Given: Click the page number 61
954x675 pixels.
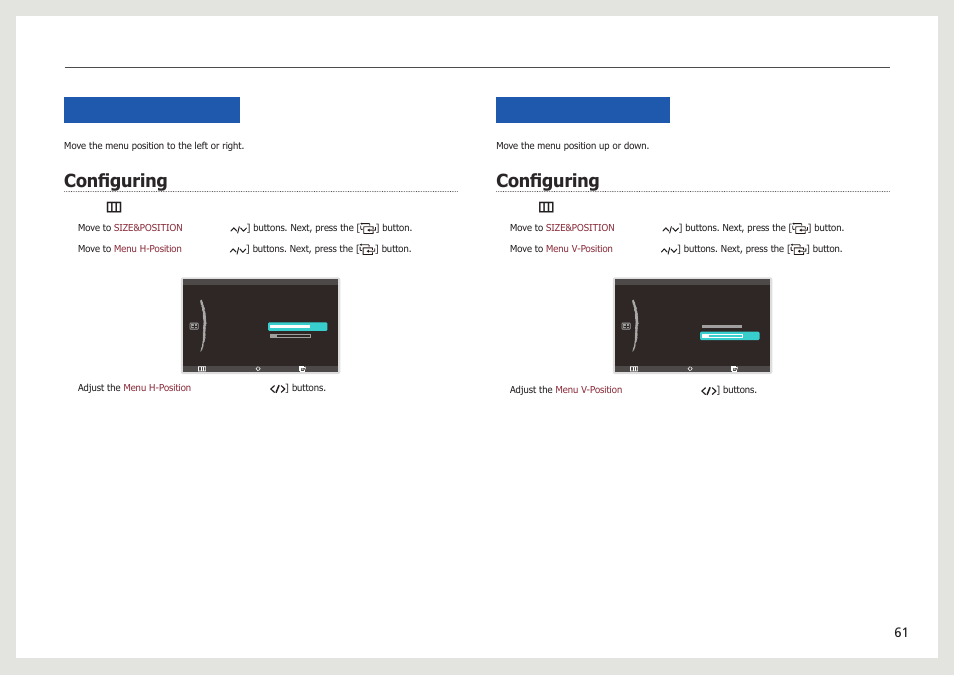Looking at the screenshot, I should coord(901,632).
